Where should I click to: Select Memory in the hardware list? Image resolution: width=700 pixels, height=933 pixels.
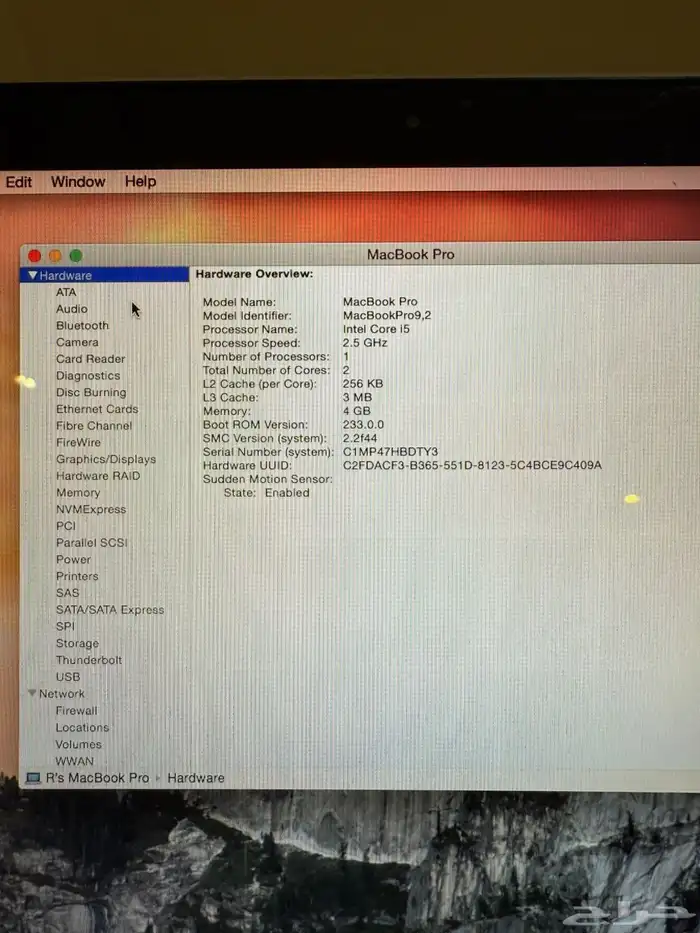78,493
